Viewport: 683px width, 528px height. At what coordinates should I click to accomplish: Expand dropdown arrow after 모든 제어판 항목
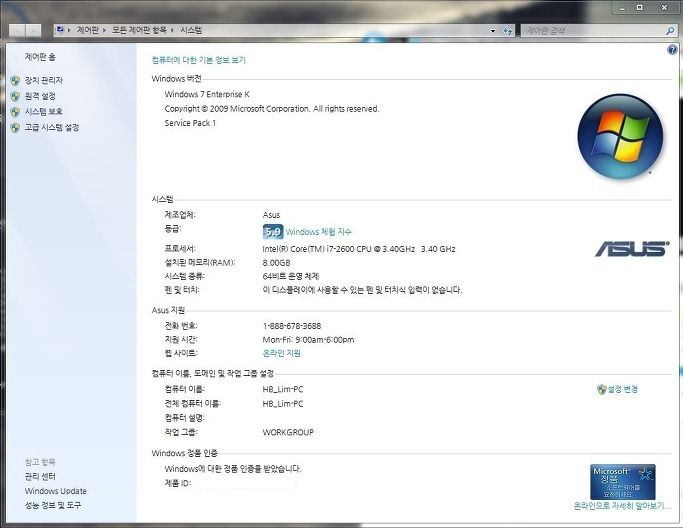[172, 30]
